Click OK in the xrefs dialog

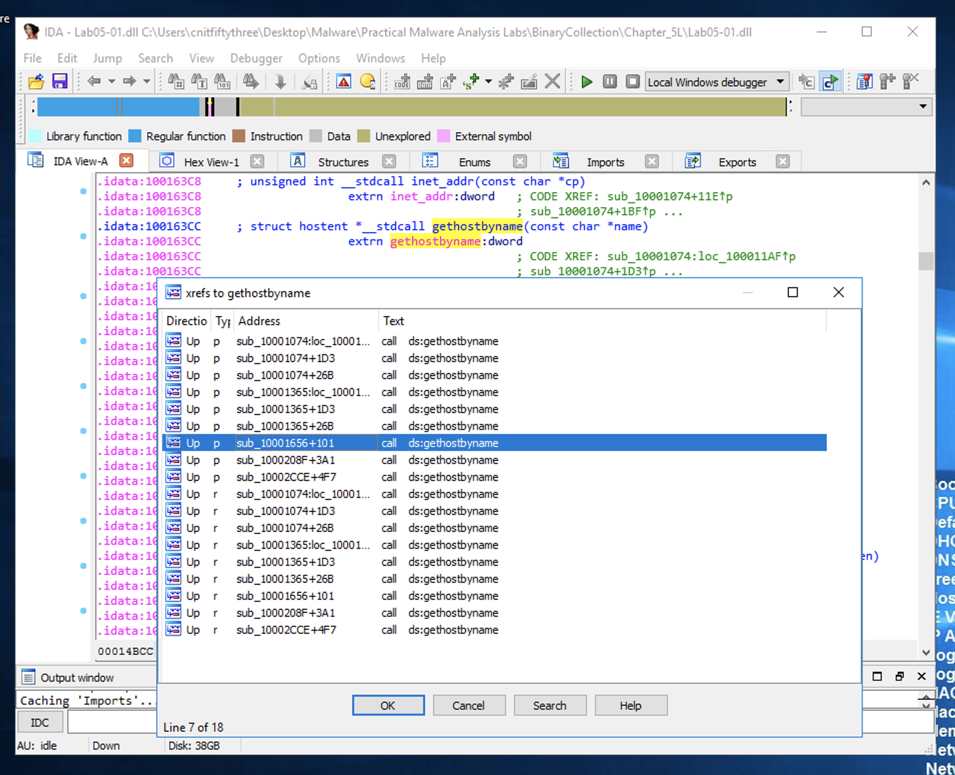(x=388, y=705)
